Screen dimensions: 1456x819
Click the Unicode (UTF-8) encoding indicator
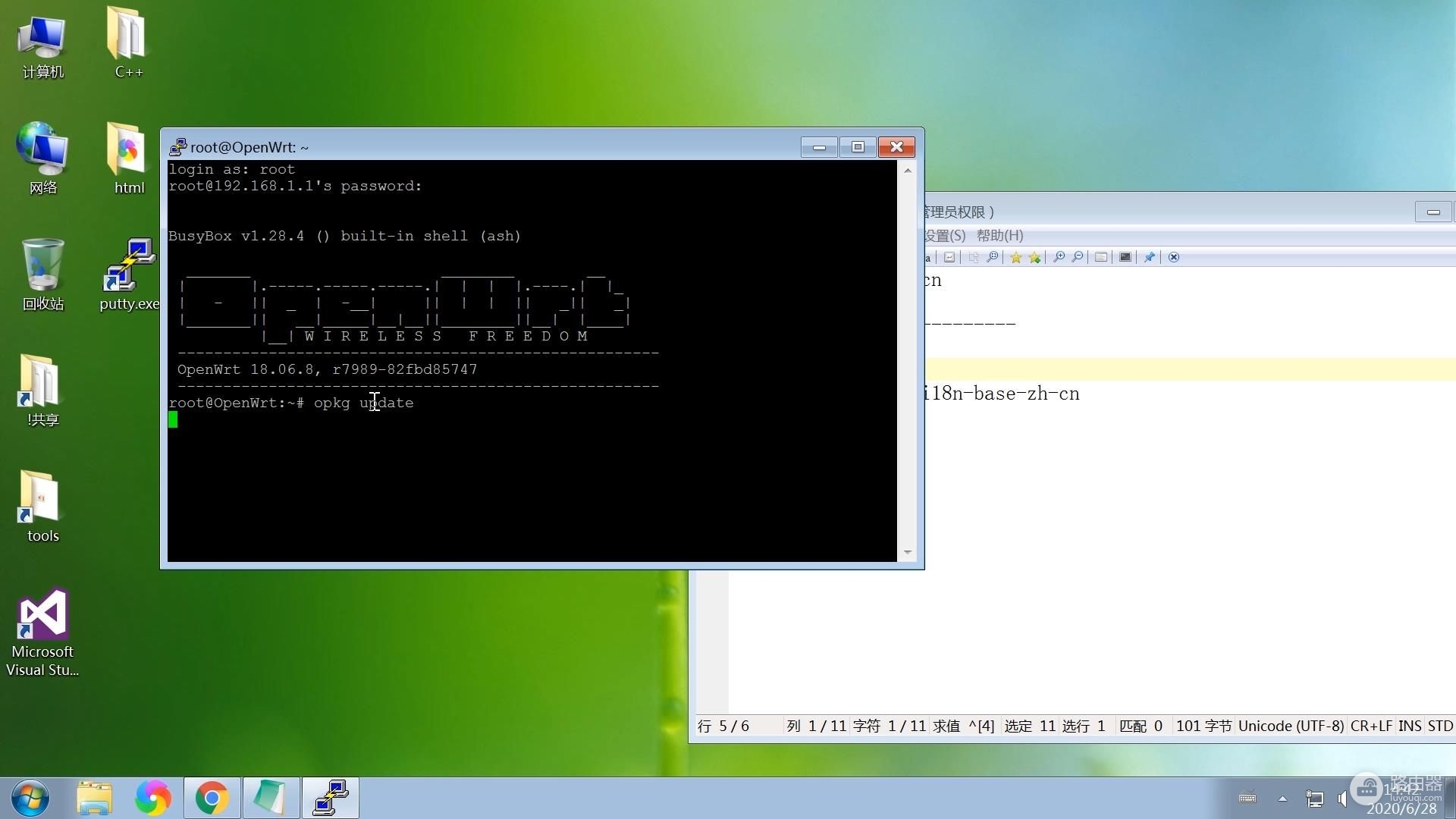1291,726
